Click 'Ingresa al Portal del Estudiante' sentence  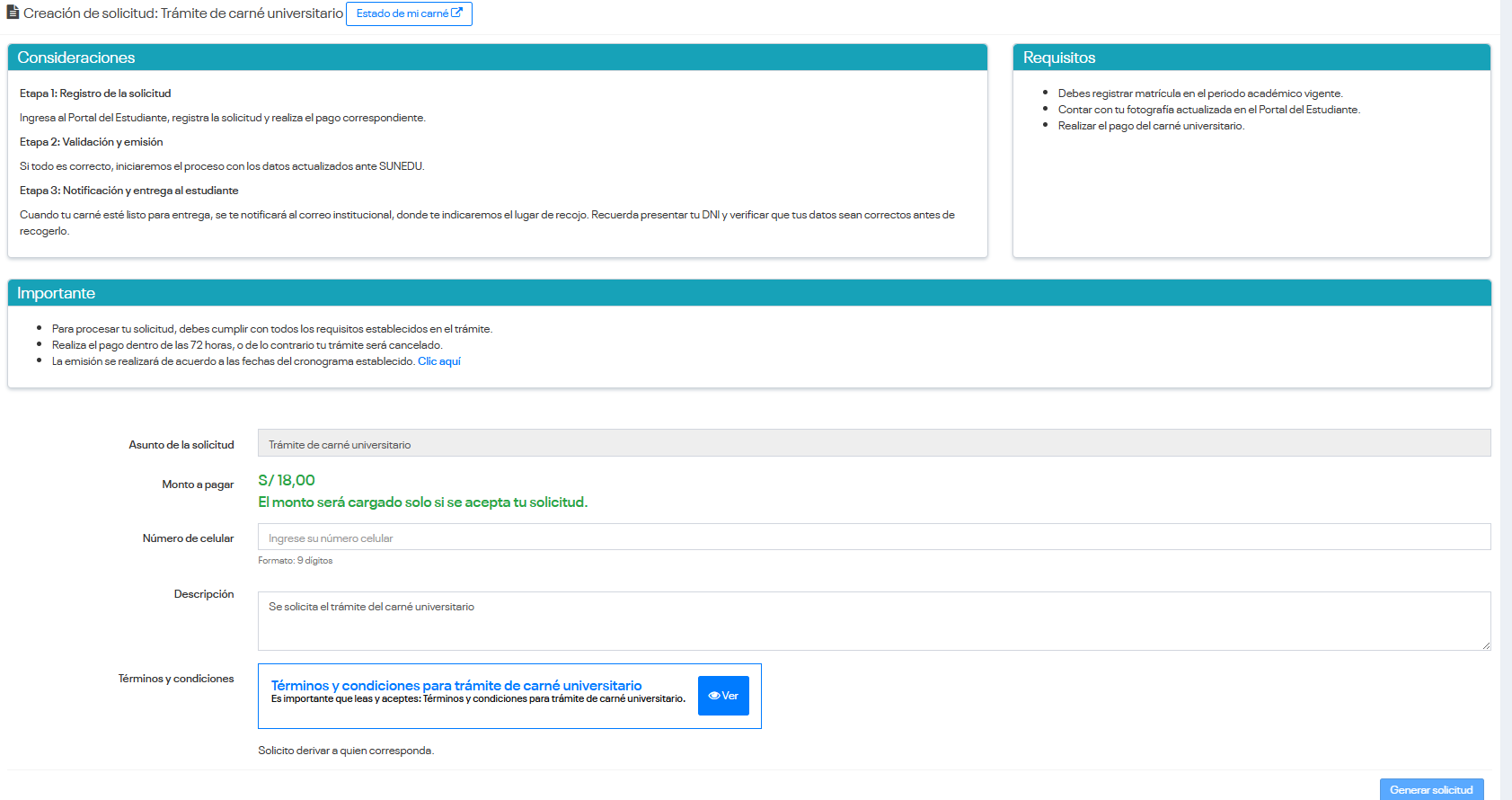coord(223,118)
